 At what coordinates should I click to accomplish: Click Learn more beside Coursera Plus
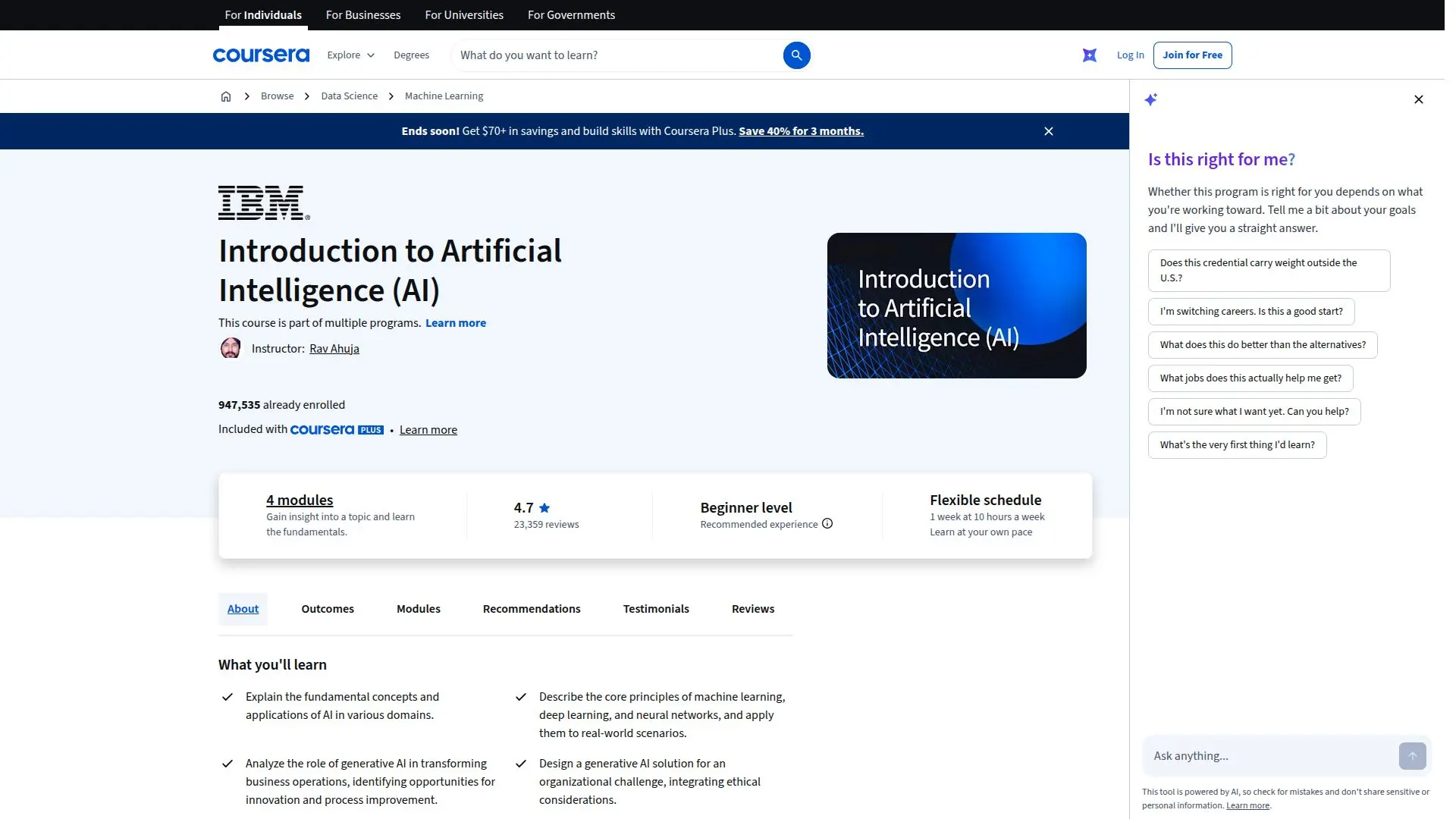point(428,430)
